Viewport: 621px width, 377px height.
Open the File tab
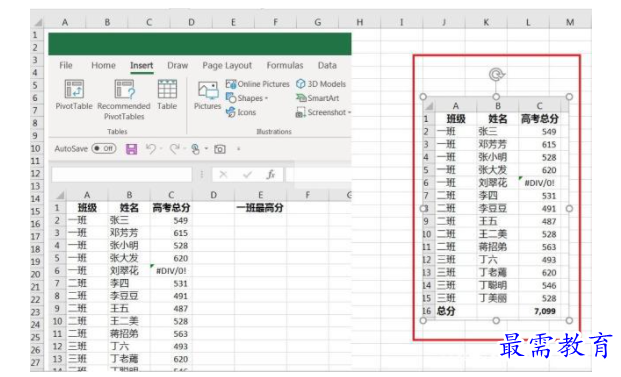point(66,65)
